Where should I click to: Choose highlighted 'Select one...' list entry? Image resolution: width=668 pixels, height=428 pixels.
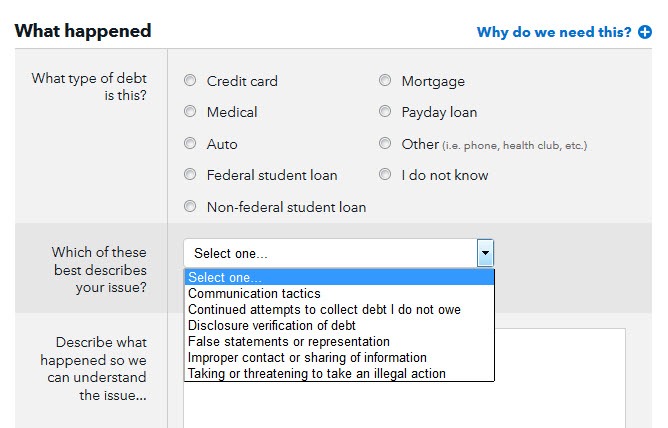(338, 278)
